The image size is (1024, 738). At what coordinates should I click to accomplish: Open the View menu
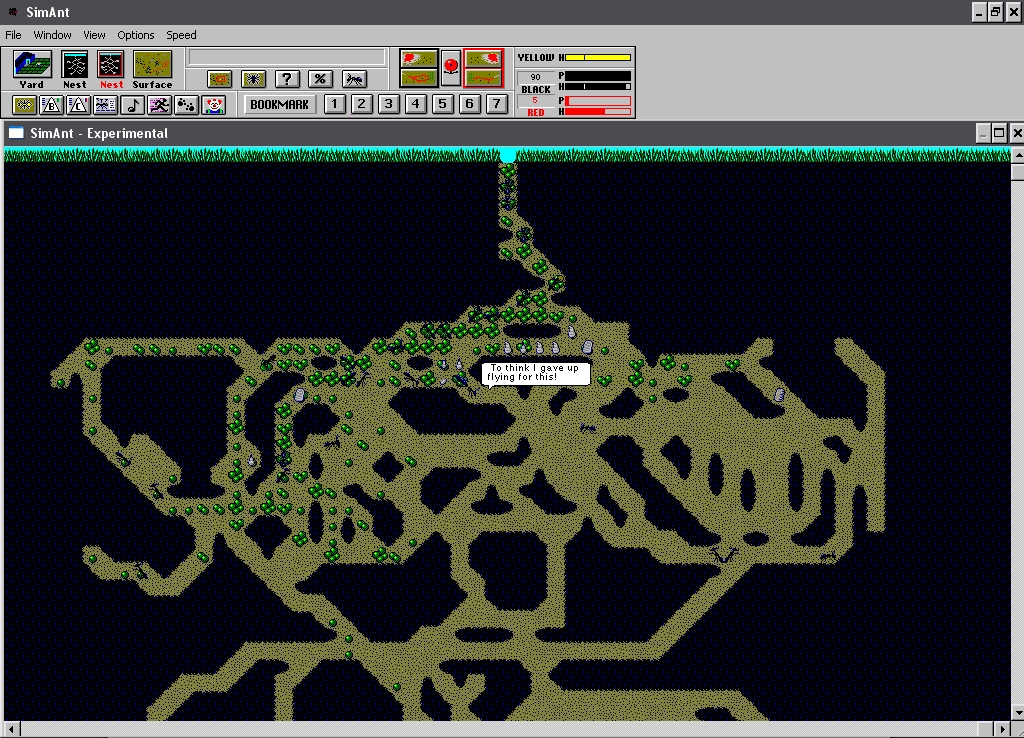pyautogui.click(x=94, y=35)
